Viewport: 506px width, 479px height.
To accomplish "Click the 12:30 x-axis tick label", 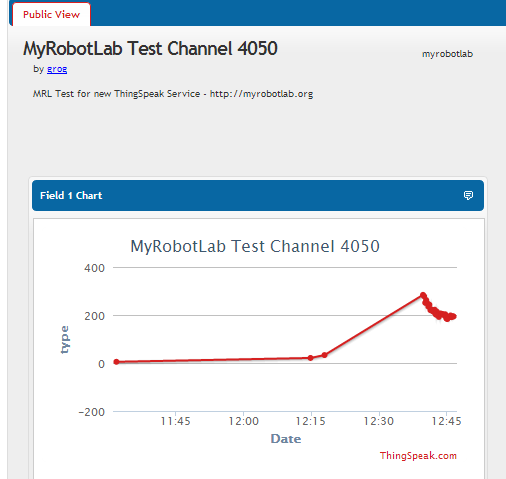I will [x=379, y=421].
